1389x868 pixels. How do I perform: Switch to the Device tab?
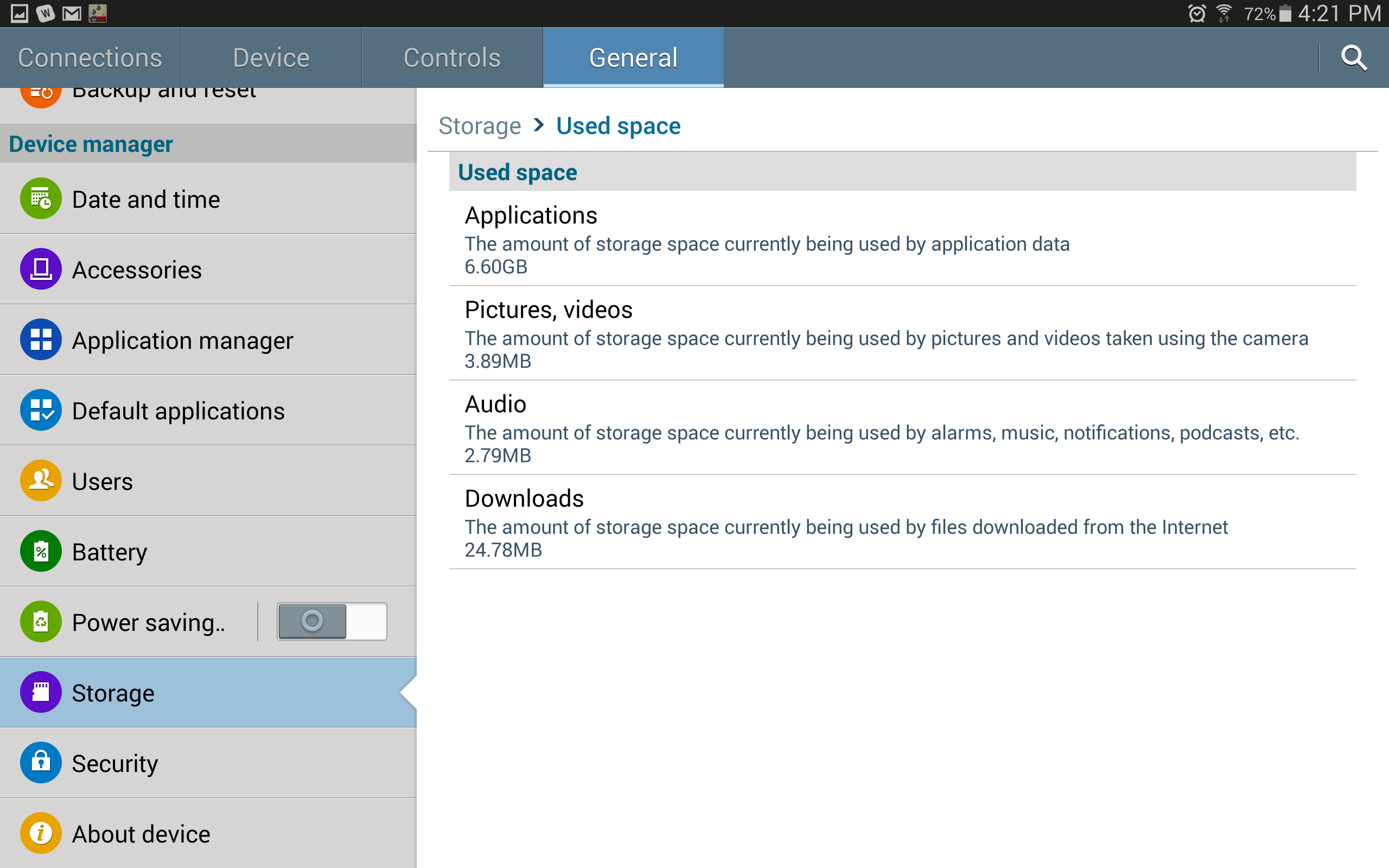tap(271, 58)
